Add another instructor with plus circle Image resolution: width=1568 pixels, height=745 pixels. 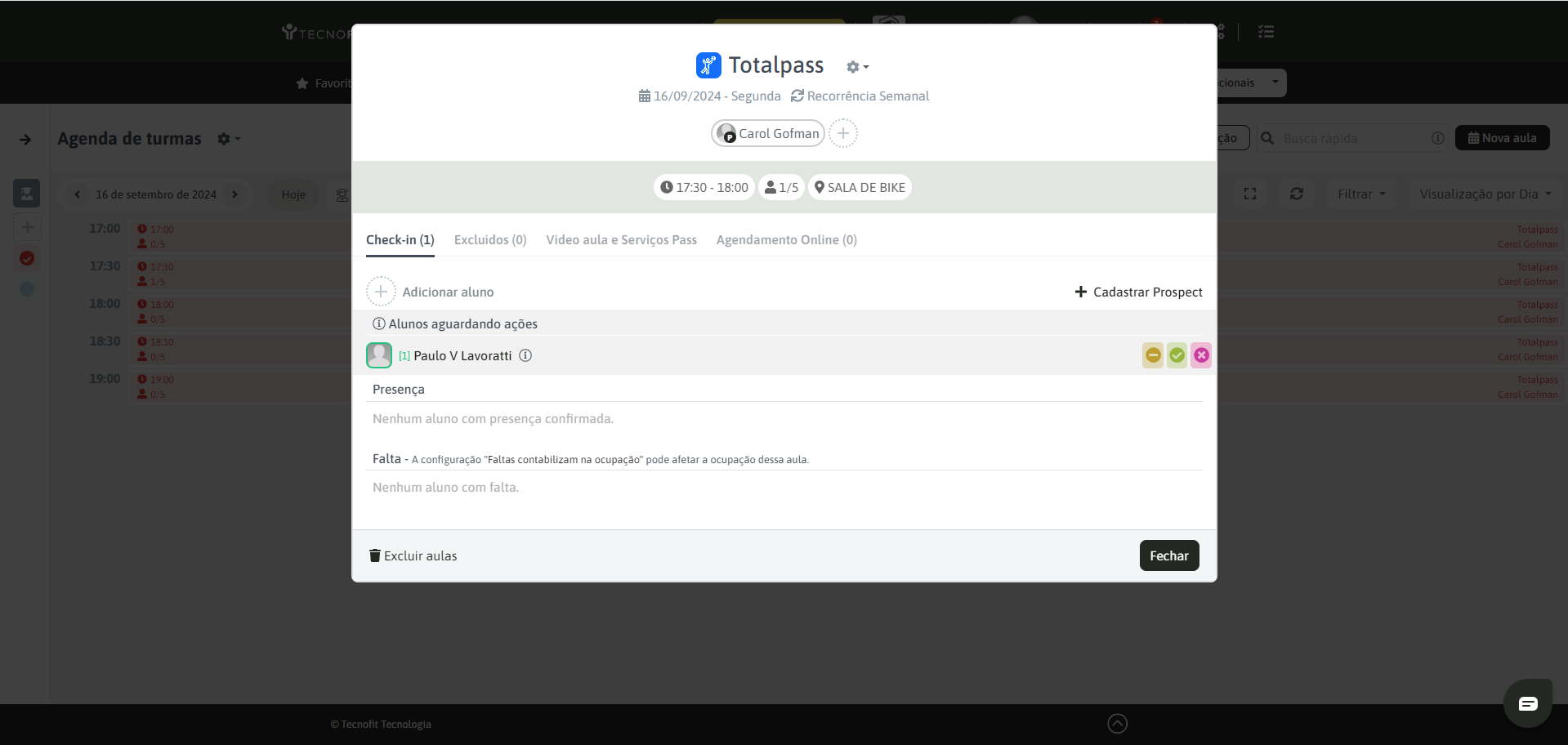tap(843, 133)
